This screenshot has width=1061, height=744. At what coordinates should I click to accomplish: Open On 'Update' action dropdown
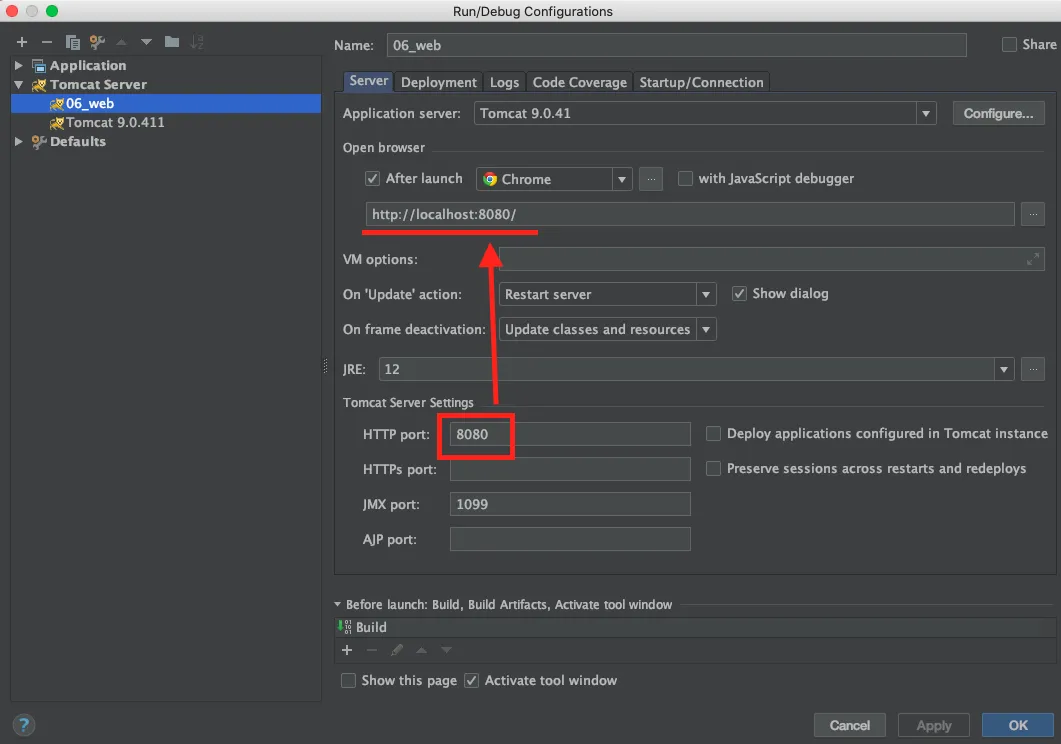(706, 294)
